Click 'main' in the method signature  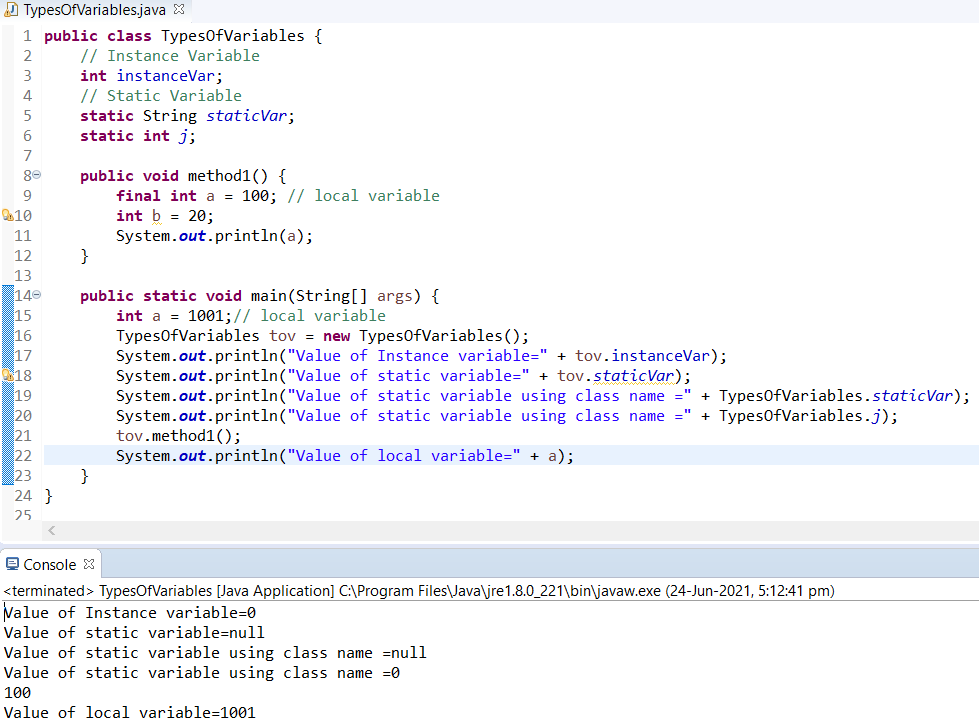[268, 296]
